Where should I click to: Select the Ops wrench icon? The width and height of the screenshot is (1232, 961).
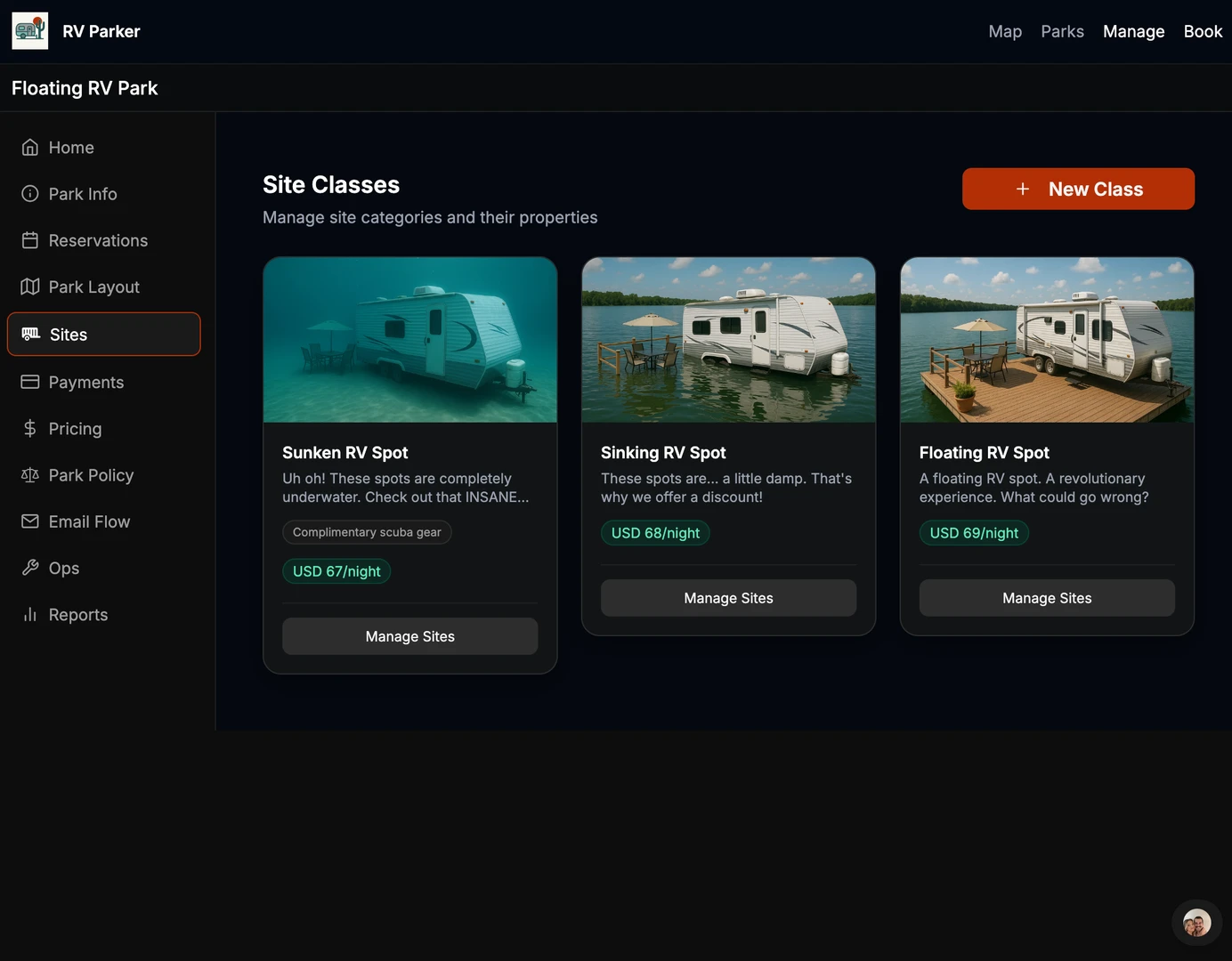click(30, 568)
